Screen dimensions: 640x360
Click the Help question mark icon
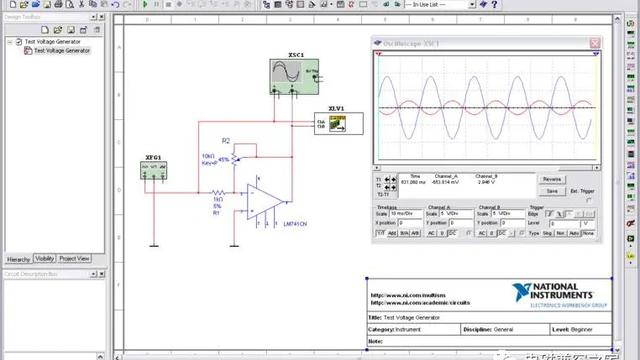pos(494,4)
